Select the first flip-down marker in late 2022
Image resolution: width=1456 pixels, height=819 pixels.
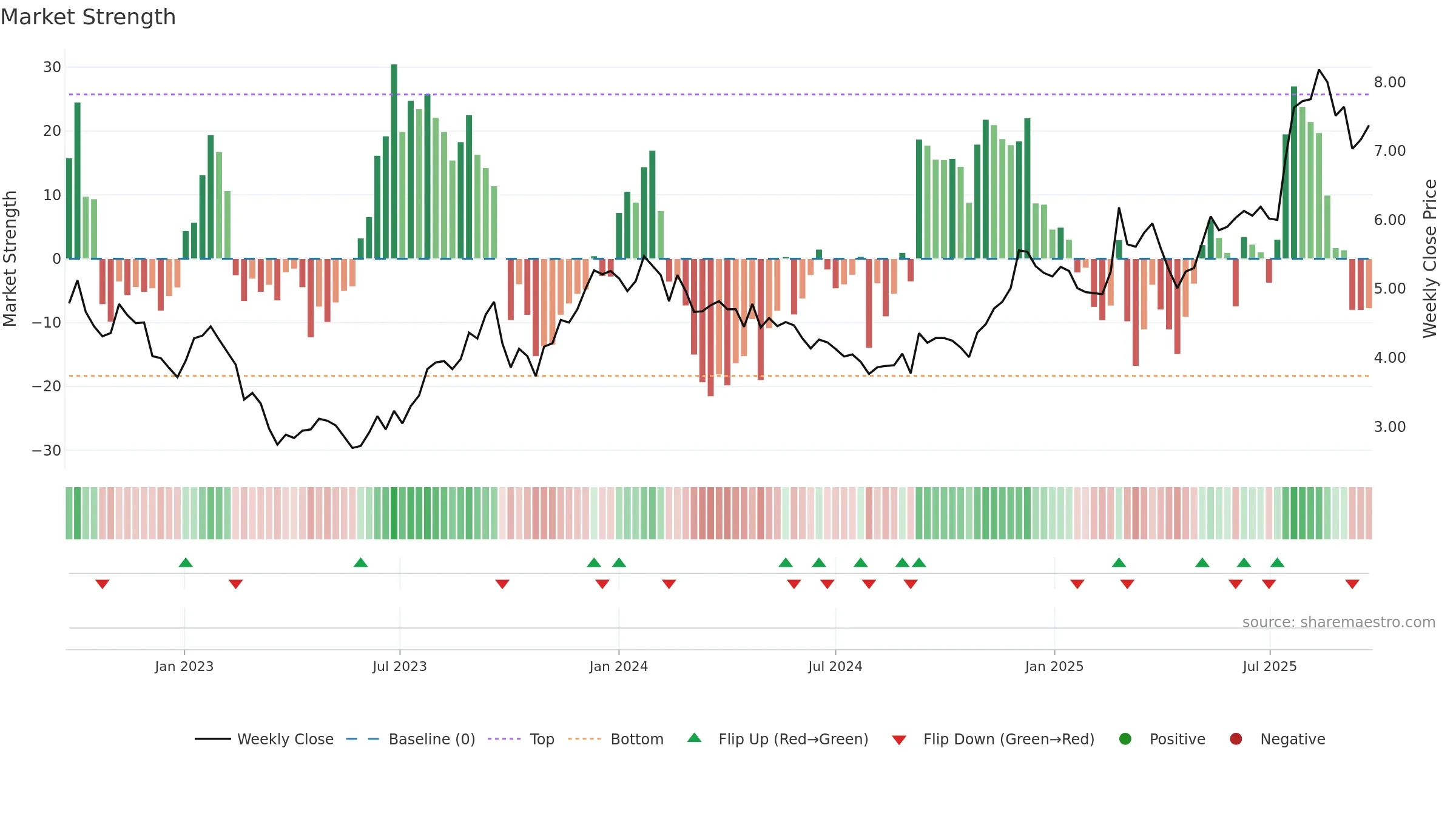[x=103, y=584]
